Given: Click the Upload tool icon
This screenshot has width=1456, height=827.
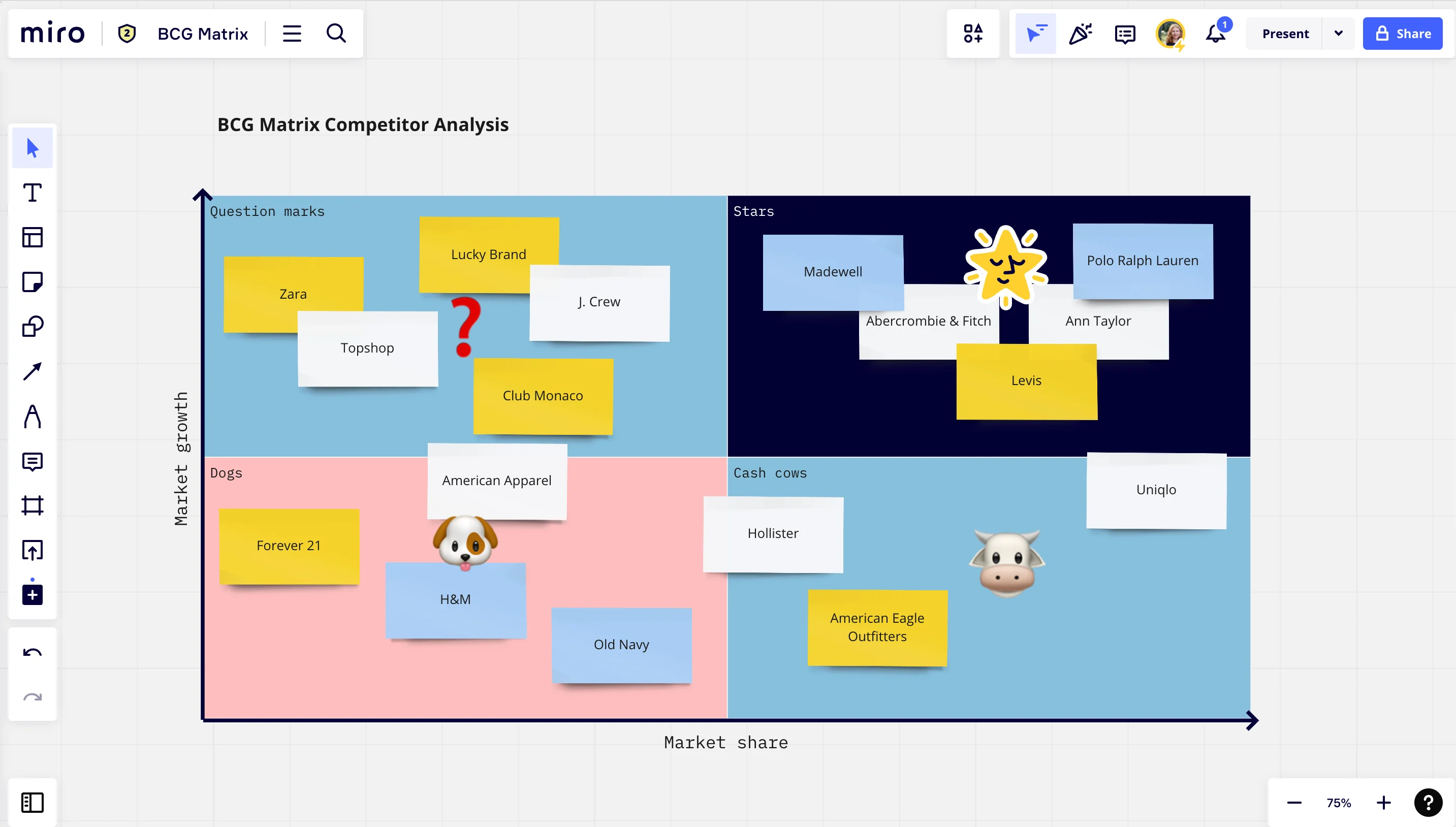Looking at the screenshot, I should pyautogui.click(x=33, y=550).
